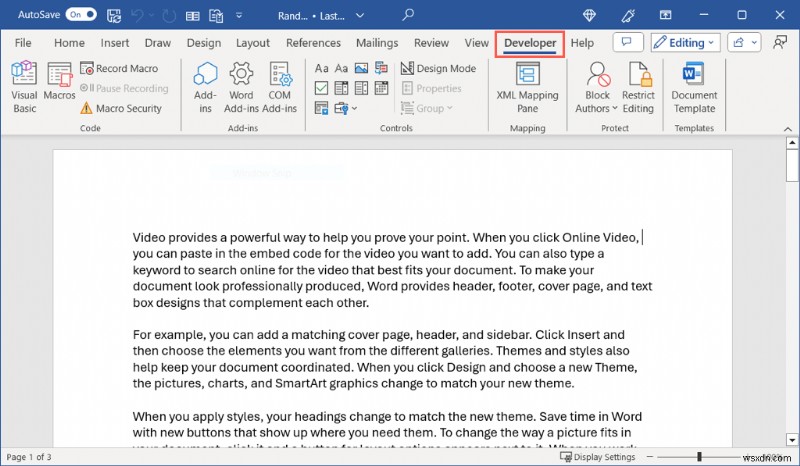This screenshot has height=466, width=800.
Task: Click the Redo button
Action: tap(169, 15)
